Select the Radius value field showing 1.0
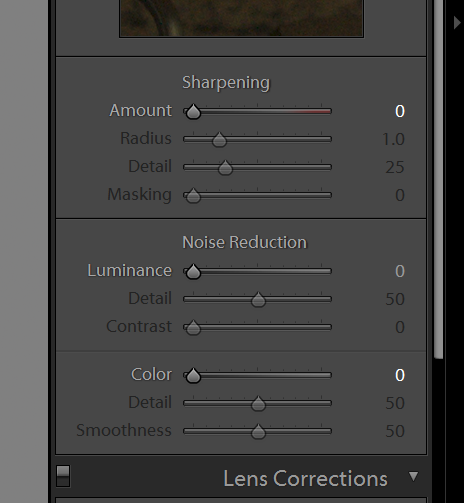 click(393, 139)
